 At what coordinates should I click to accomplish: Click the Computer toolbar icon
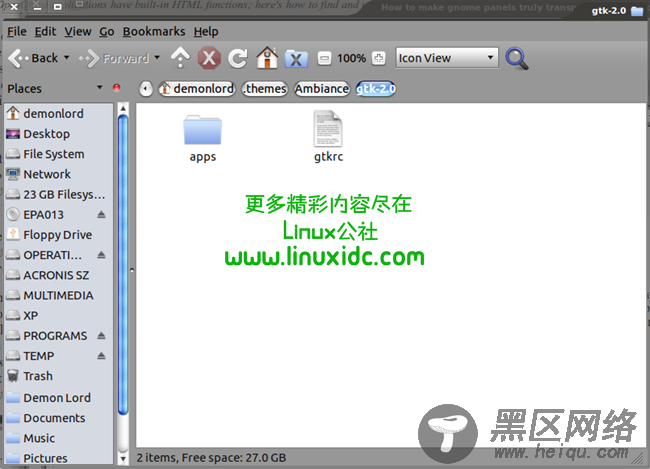[296, 58]
